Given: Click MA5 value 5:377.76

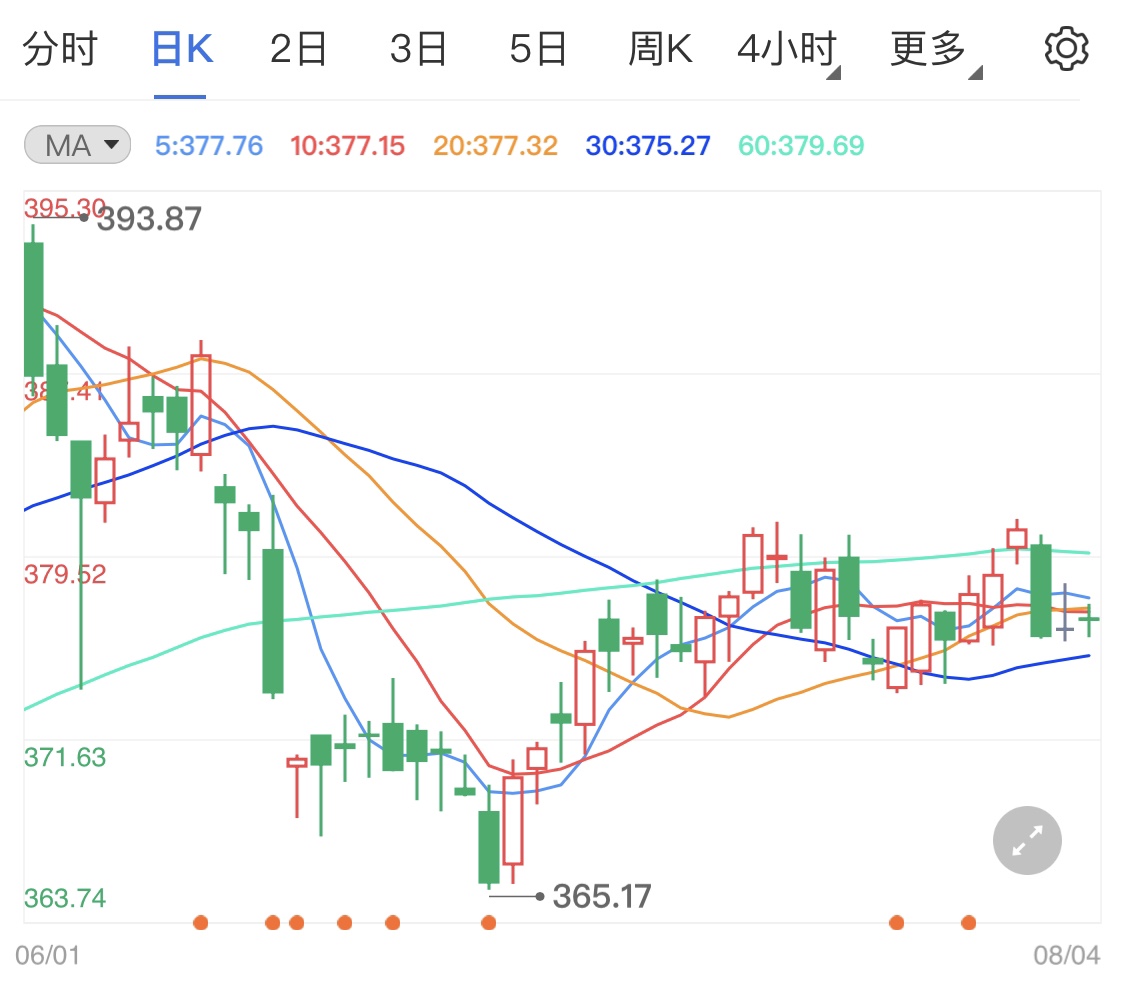Looking at the screenshot, I should pos(209,146).
